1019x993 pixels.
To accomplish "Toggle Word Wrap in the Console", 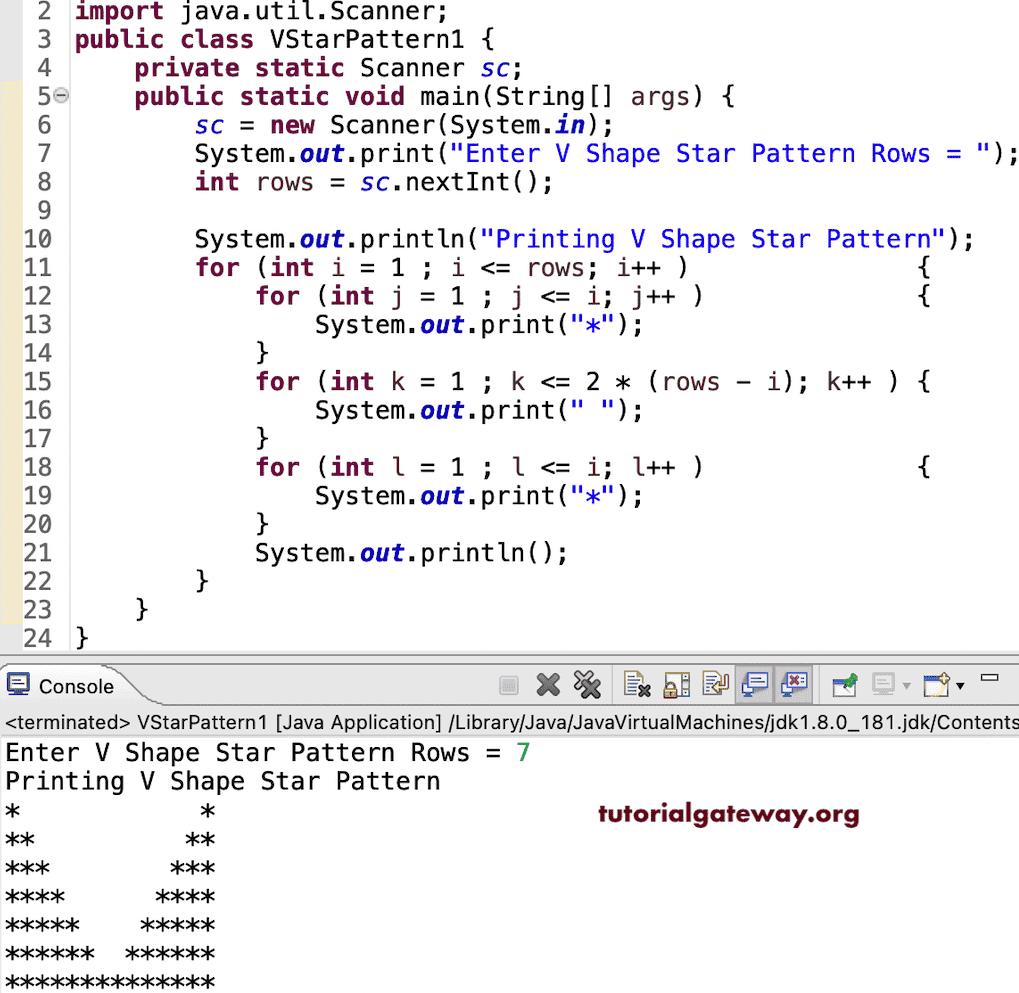I will pos(716,684).
